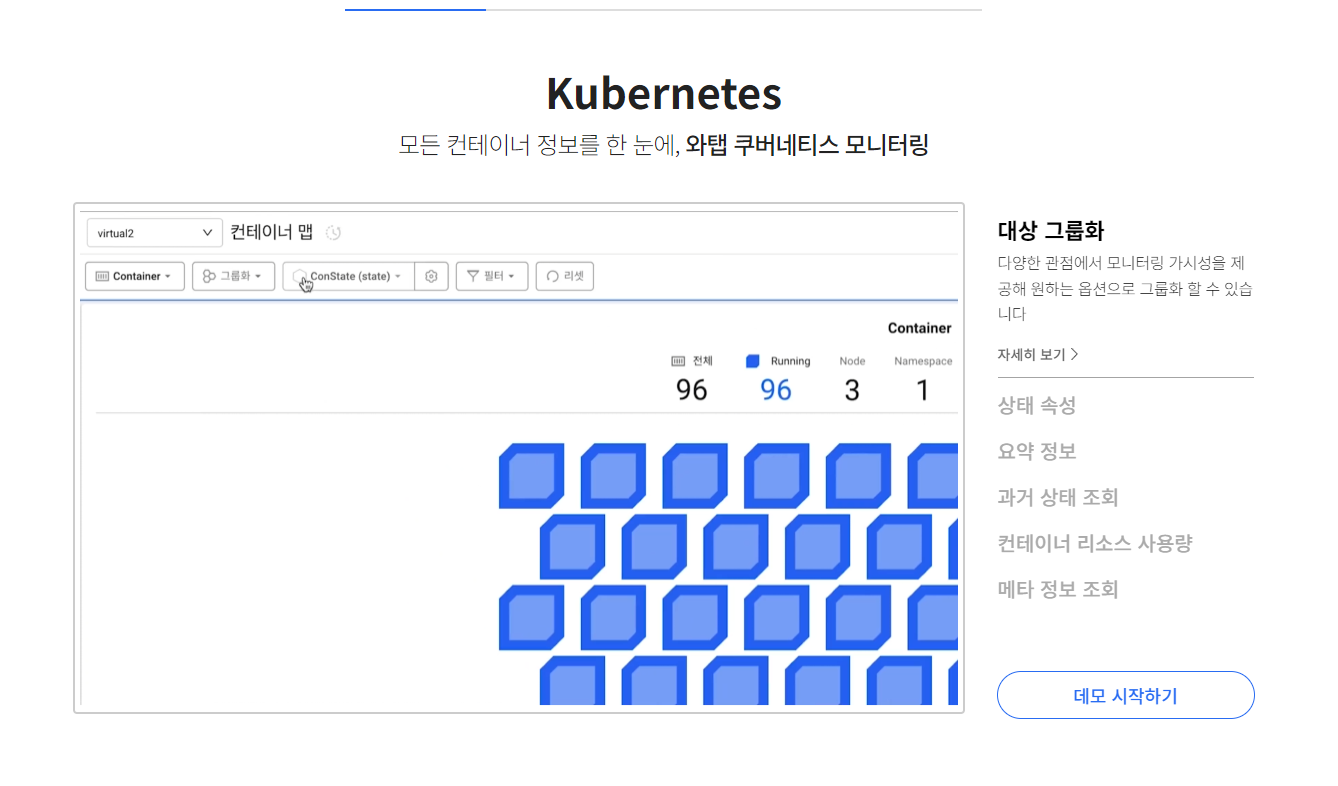This screenshot has height=786, width=1338.
Task: Select the 메타 정보 조회 tab
Action: (1058, 589)
